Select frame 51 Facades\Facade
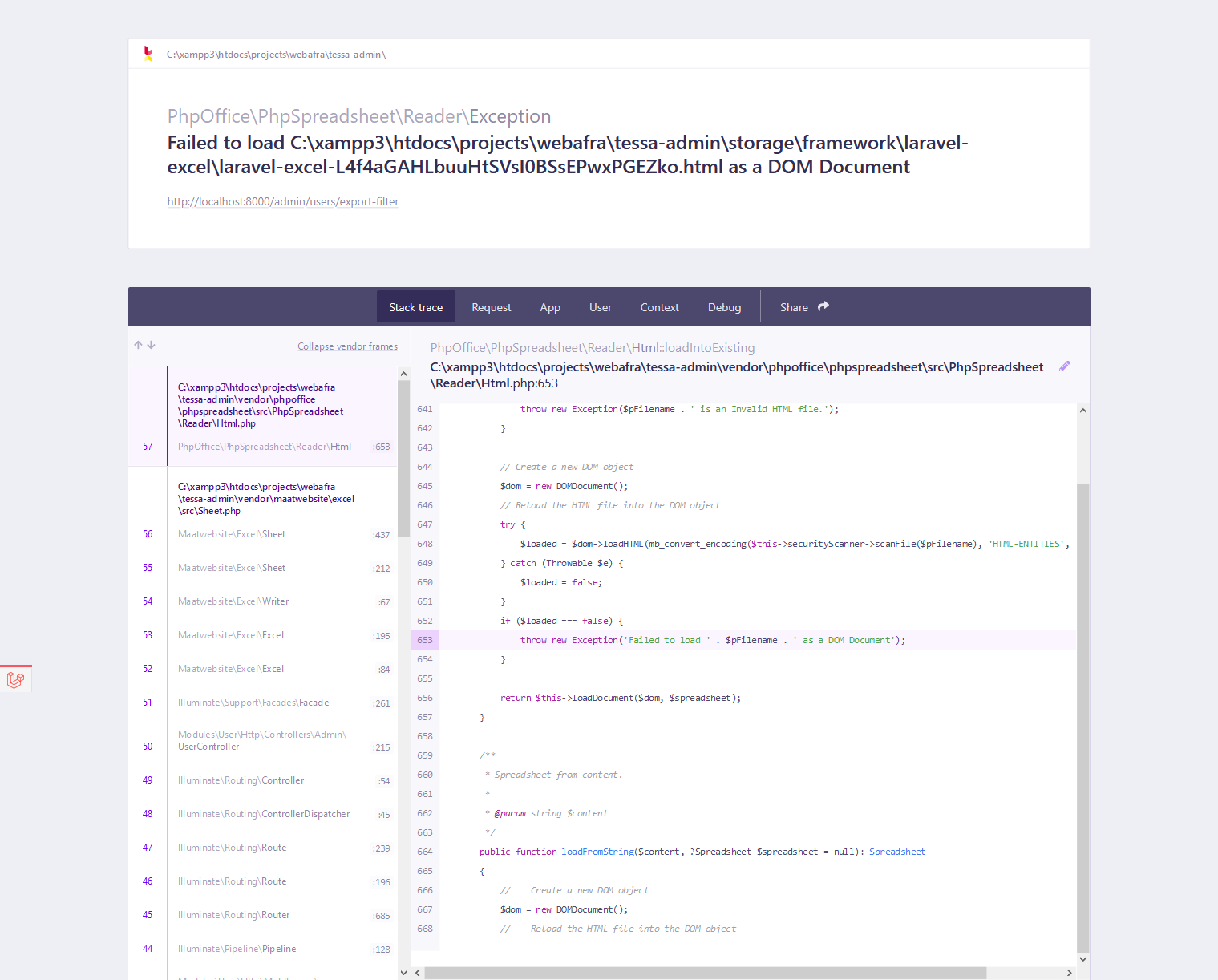 coord(263,703)
